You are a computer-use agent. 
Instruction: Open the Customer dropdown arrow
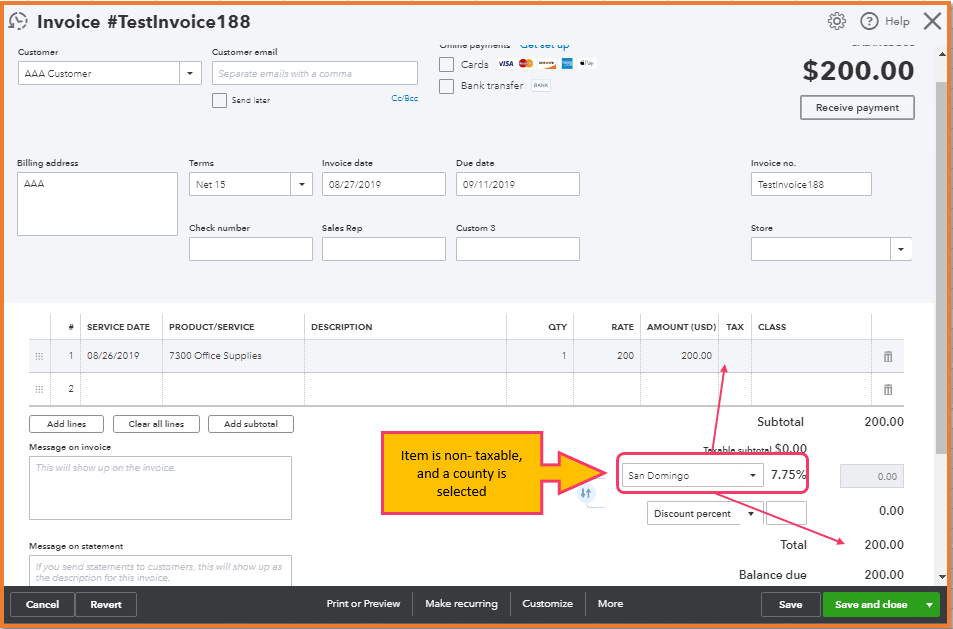click(x=190, y=74)
